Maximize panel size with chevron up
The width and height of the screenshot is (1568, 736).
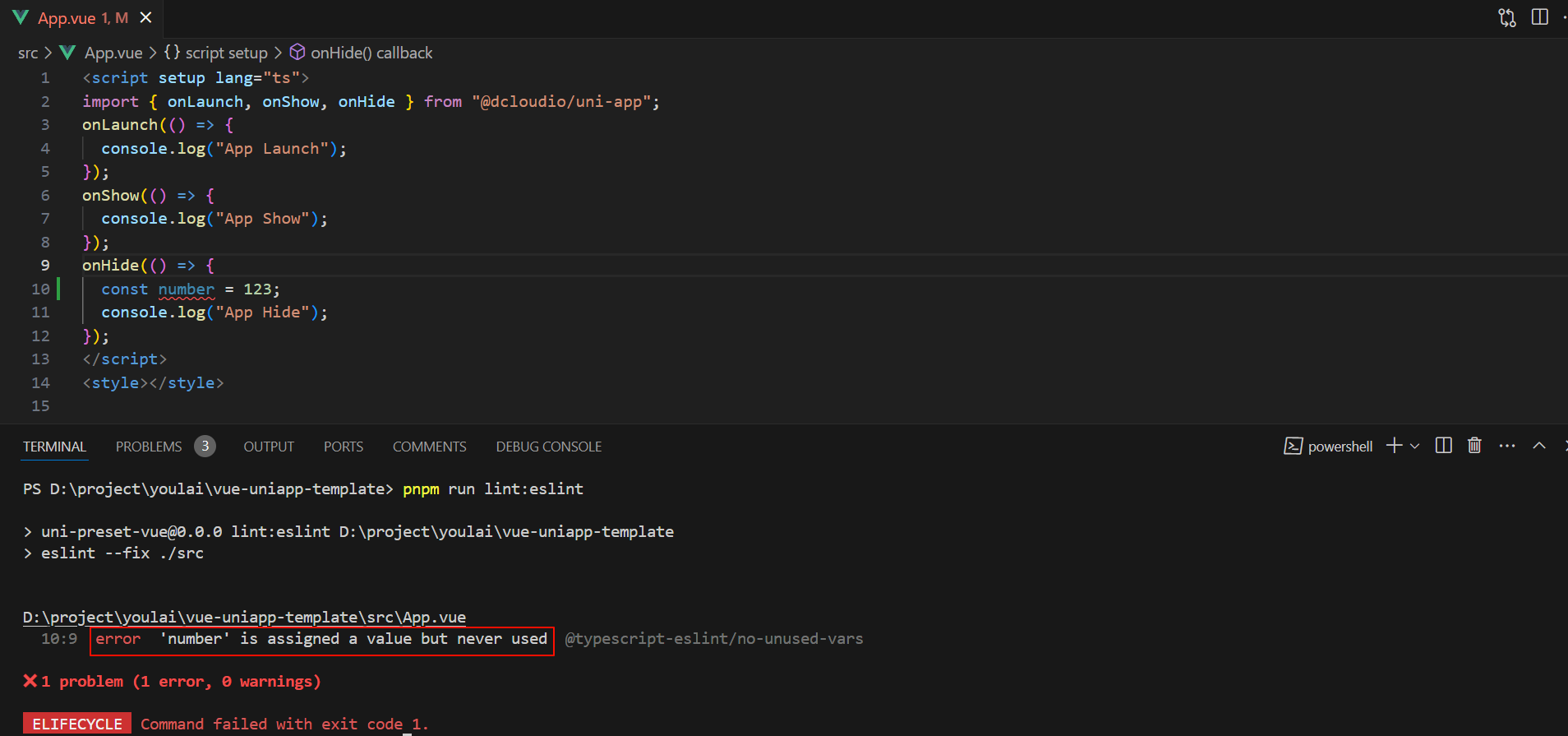pyautogui.click(x=1539, y=446)
